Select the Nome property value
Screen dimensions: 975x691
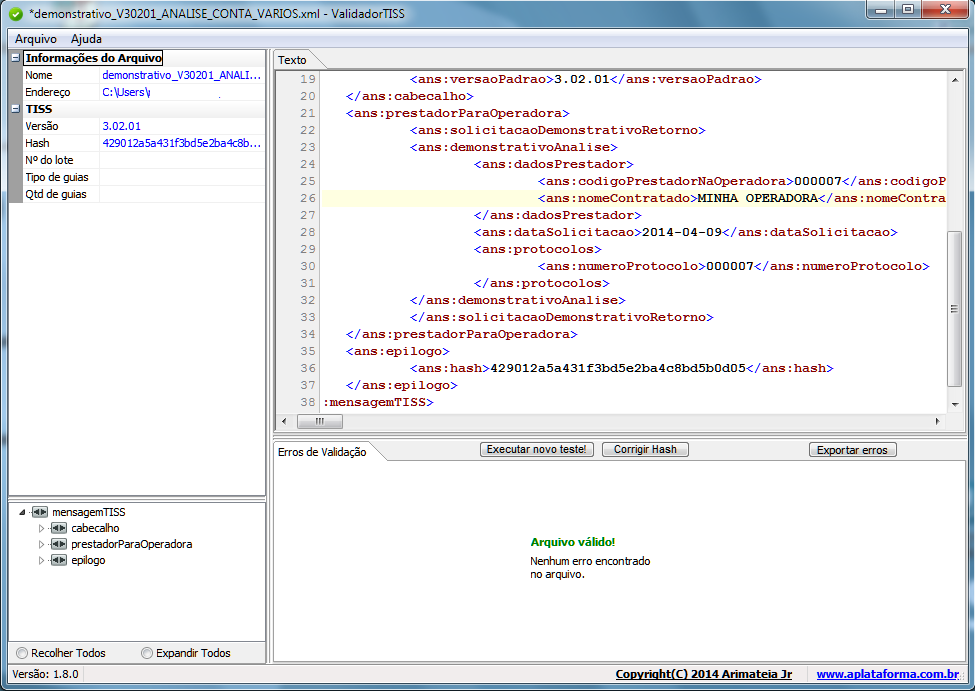click(182, 75)
